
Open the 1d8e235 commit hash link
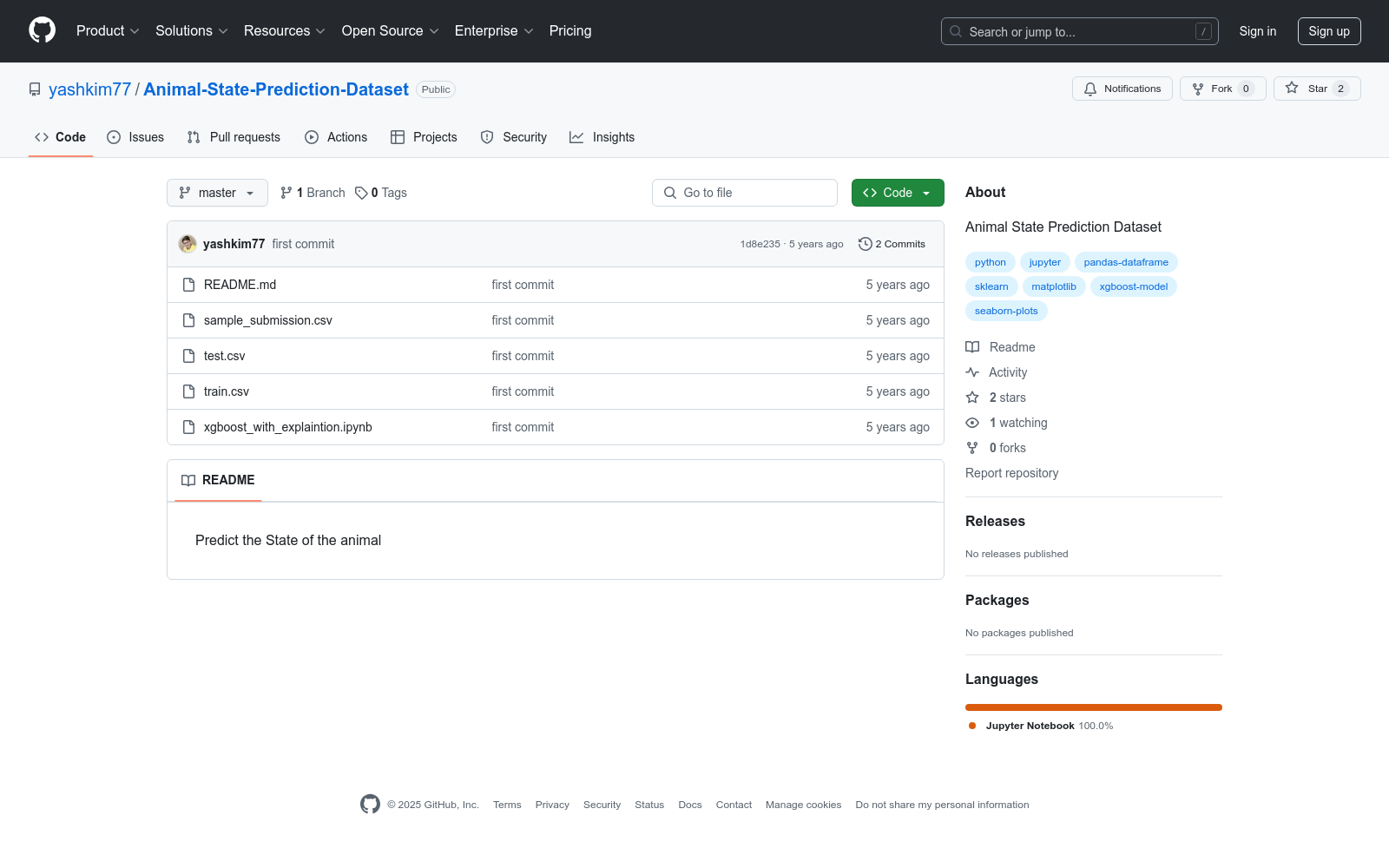click(x=760, y=244)
